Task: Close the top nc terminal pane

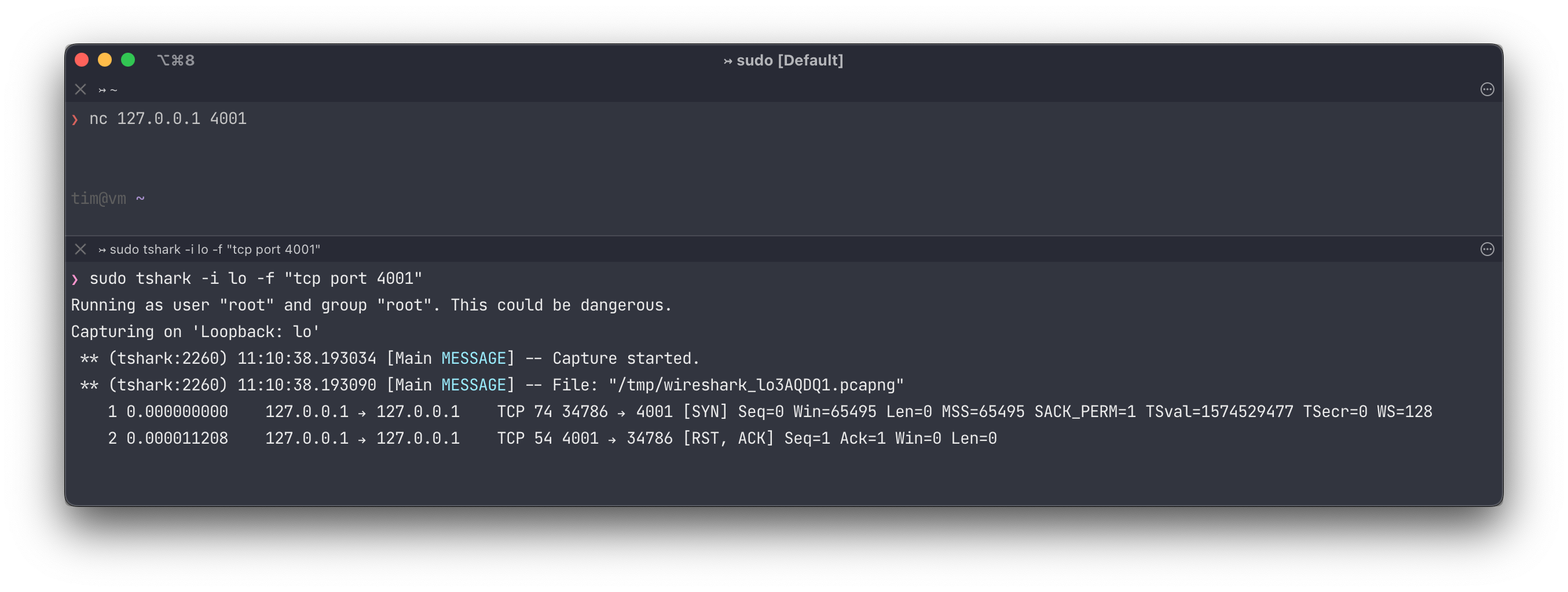Action: 80,90
